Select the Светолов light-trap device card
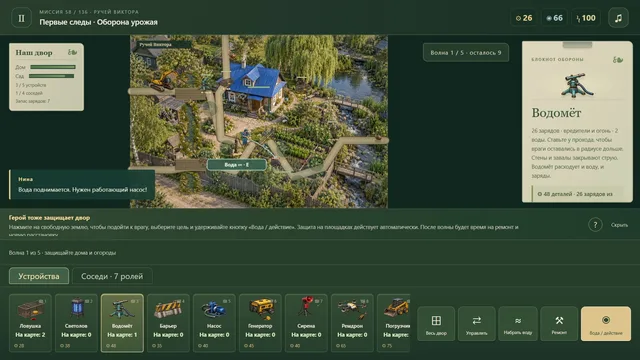This screenshot has width=640, height=360. pos(76,322)
